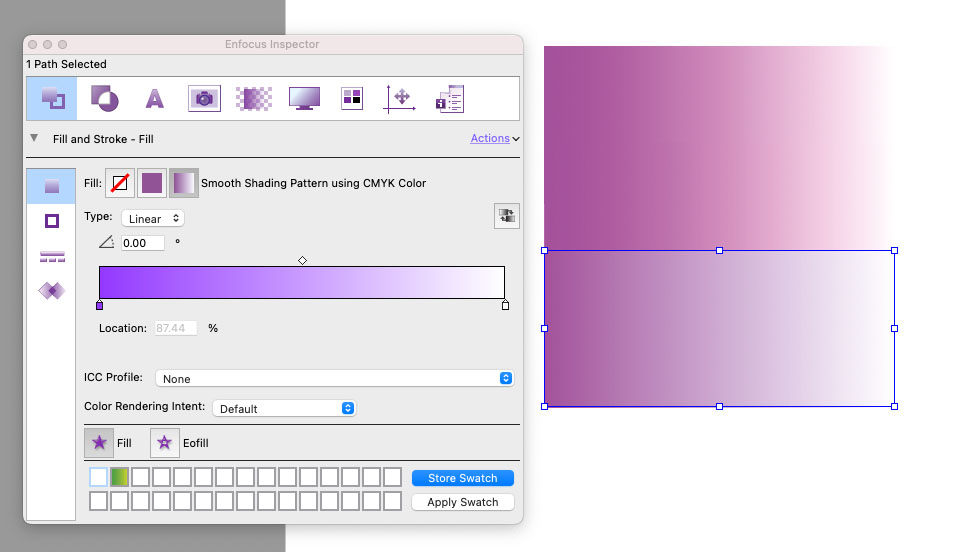Open the Image camera category icon
The width and height of the screenshot is (968, 552).
(204, 98)
